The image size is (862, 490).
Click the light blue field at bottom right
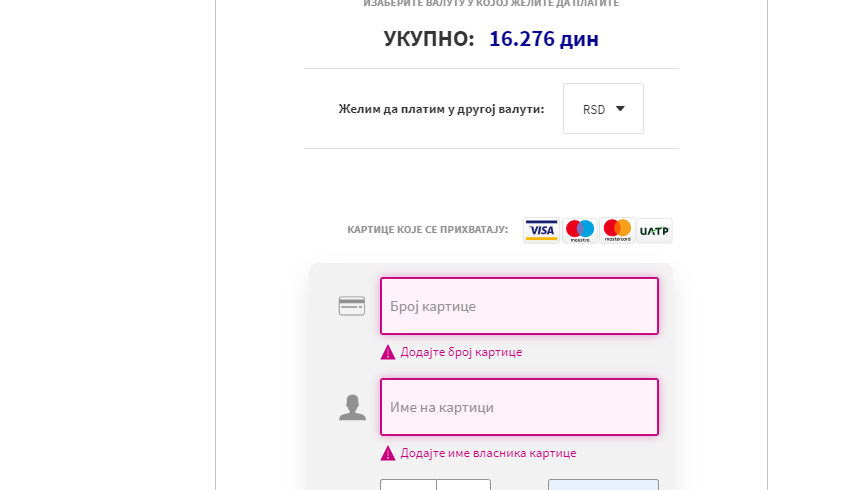603,485
